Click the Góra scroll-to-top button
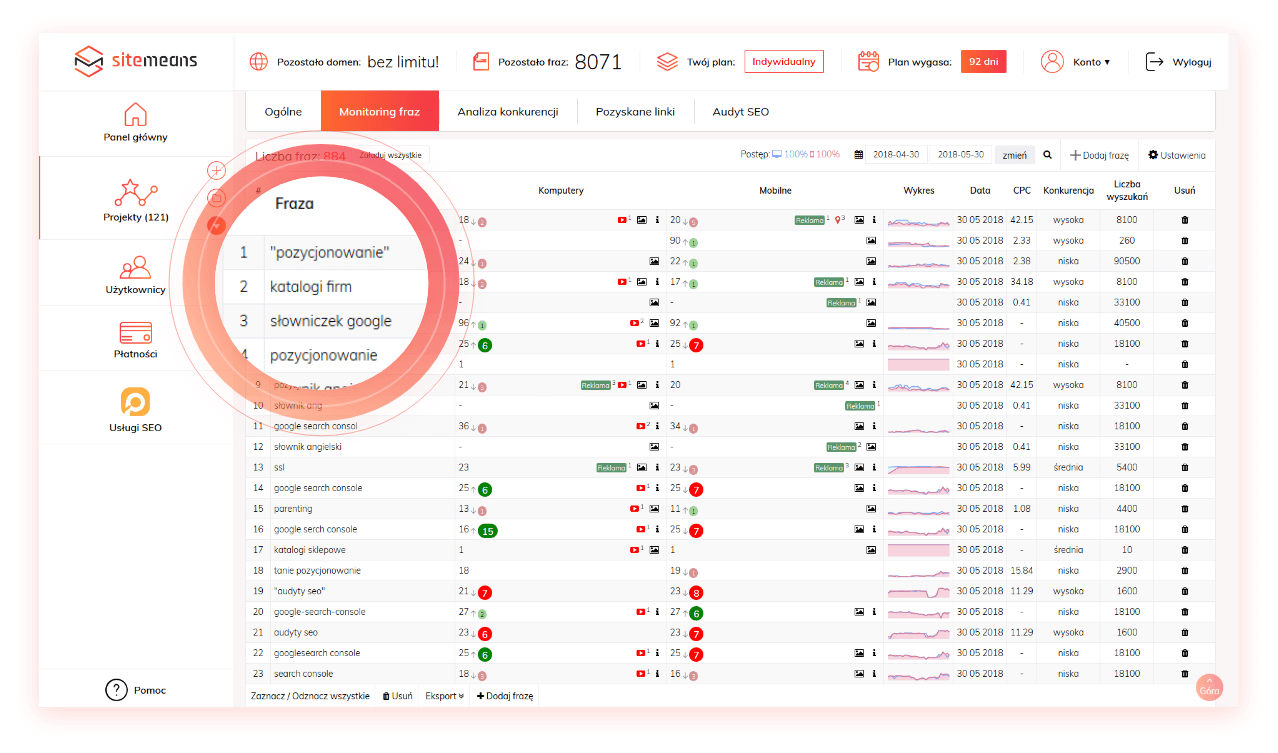Viewport: 1278px width, 753px height. pyautogui.click(x=1209, y=689)
